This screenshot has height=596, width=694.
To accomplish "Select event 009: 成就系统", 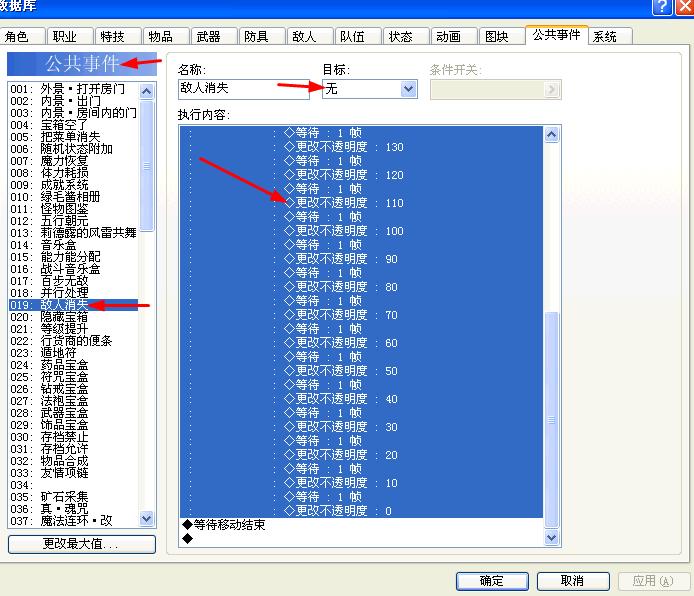I will 73,185.
